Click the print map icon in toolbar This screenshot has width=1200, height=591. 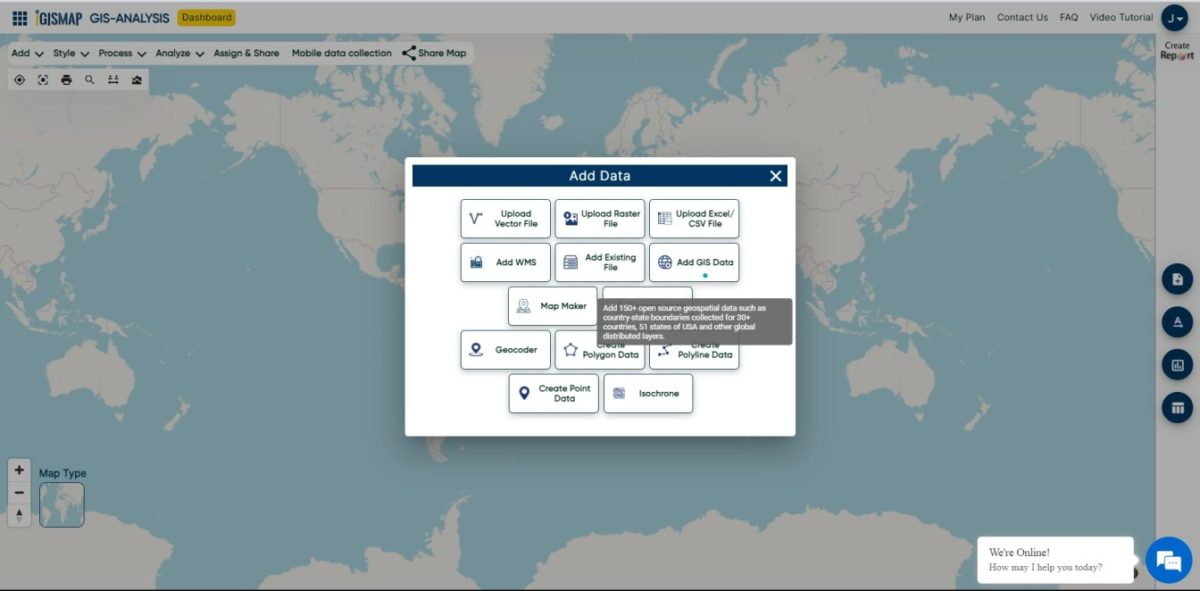66,80
